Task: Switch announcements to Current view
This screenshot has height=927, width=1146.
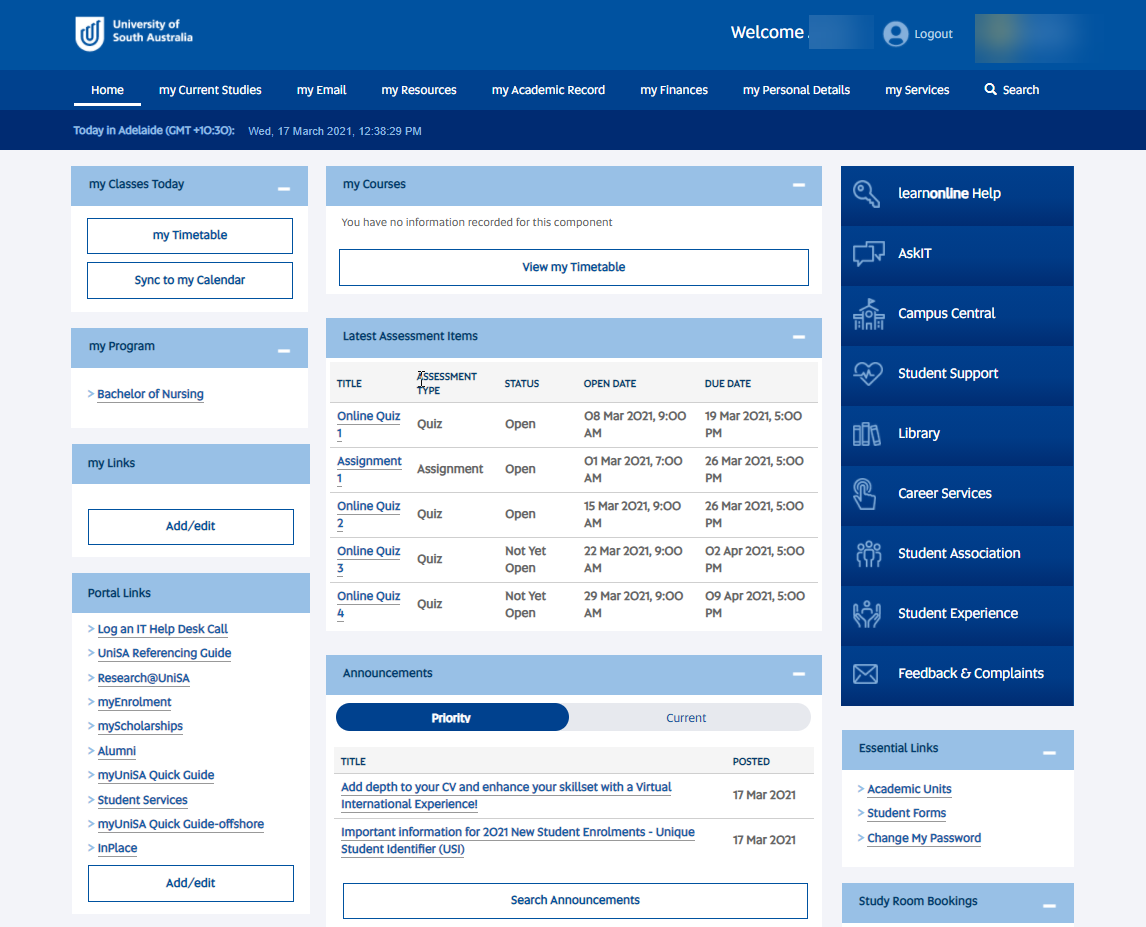Action: [686, 717]
